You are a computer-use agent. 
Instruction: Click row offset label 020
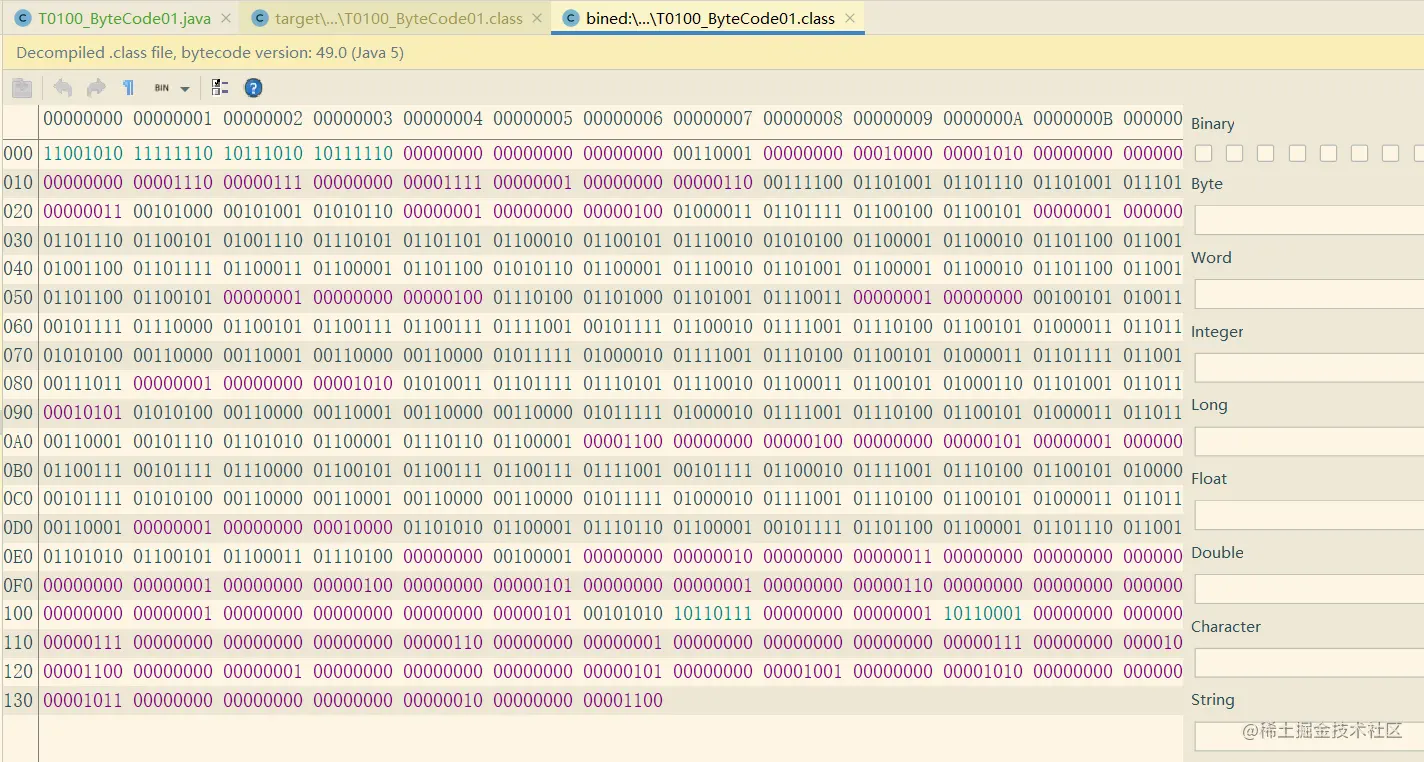pos(19,211)
